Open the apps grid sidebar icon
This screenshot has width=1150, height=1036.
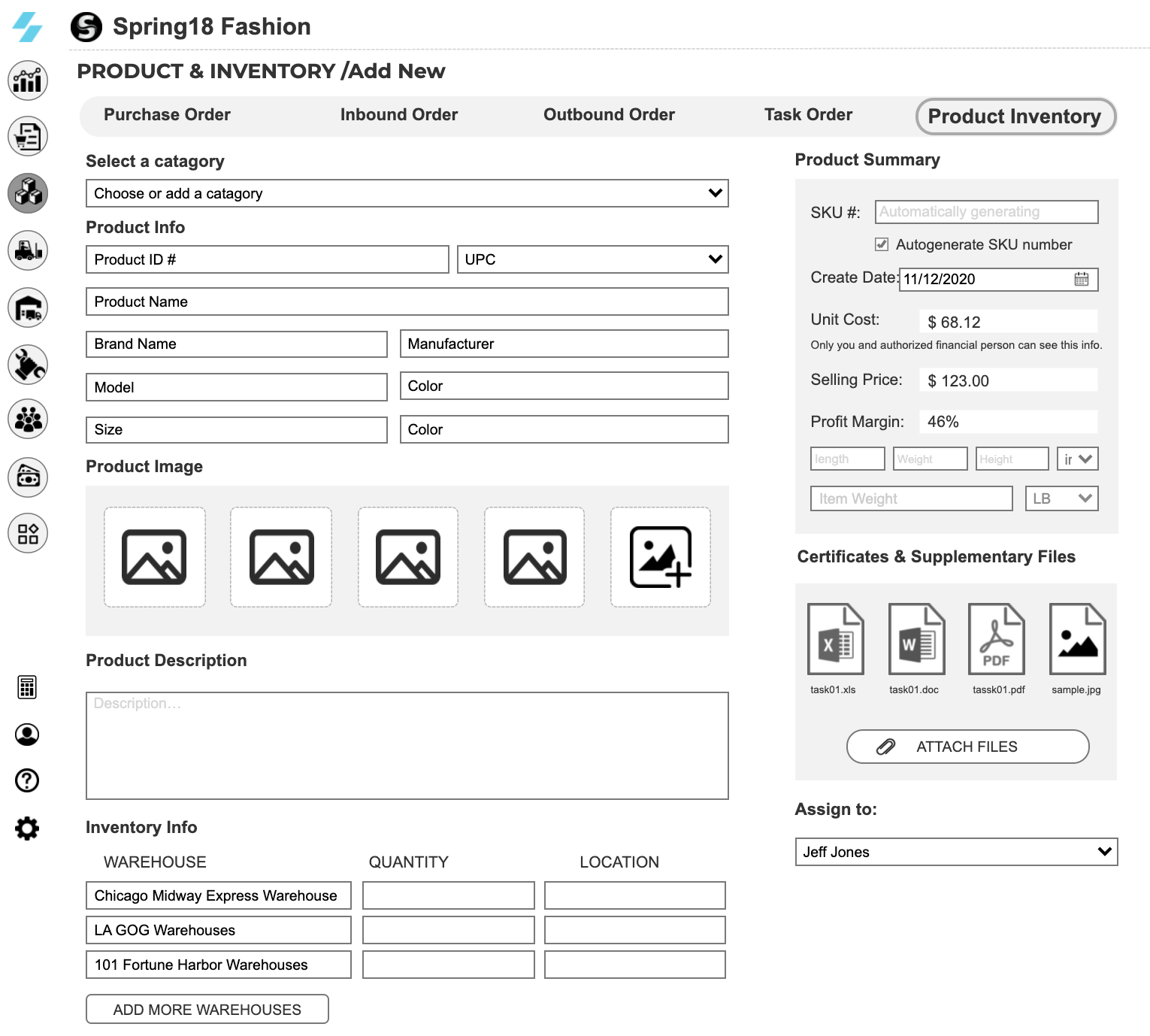[x=28, y=534]
